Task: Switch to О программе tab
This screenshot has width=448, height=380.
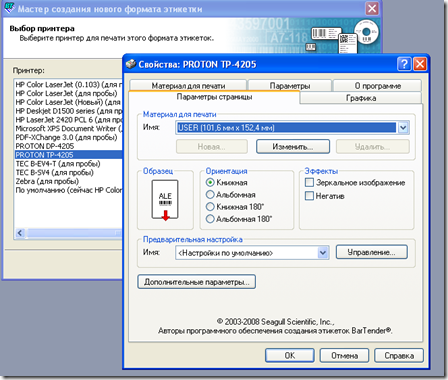Action: click(377, 86)
